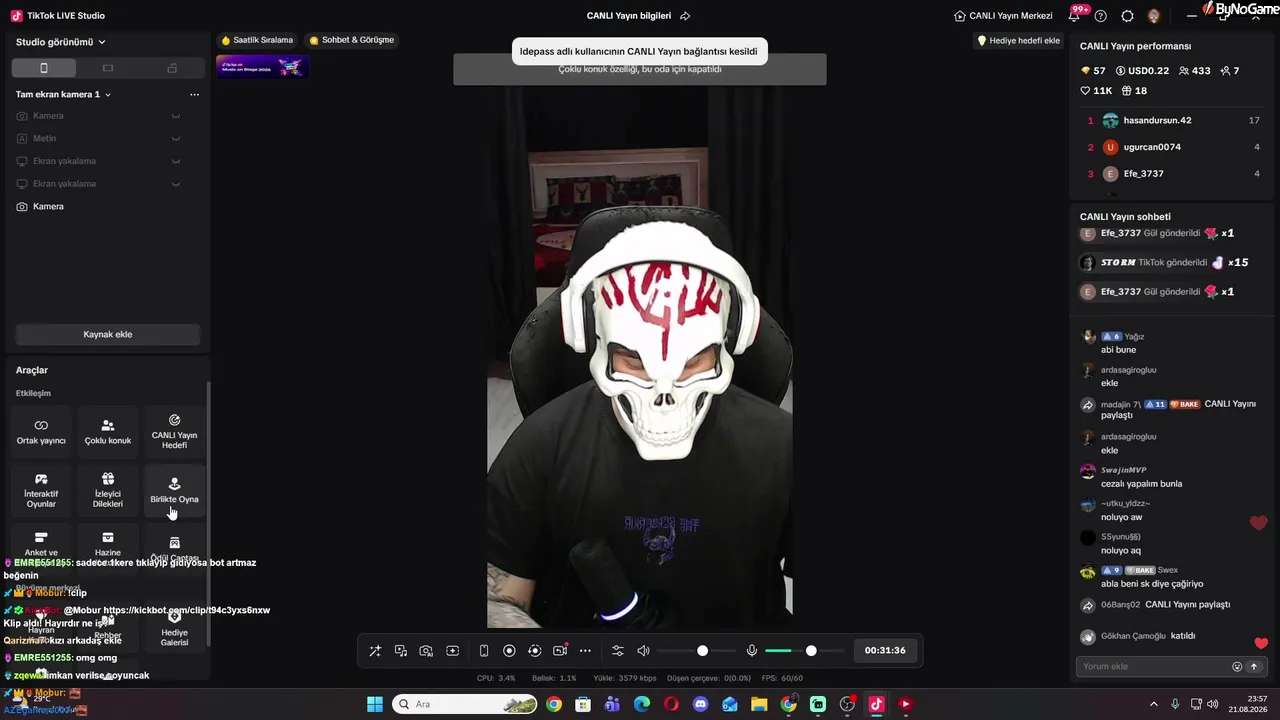Click Hediye hedefi ekle button
Screen dimensions: 1280x720
(x=1018, y=40)
